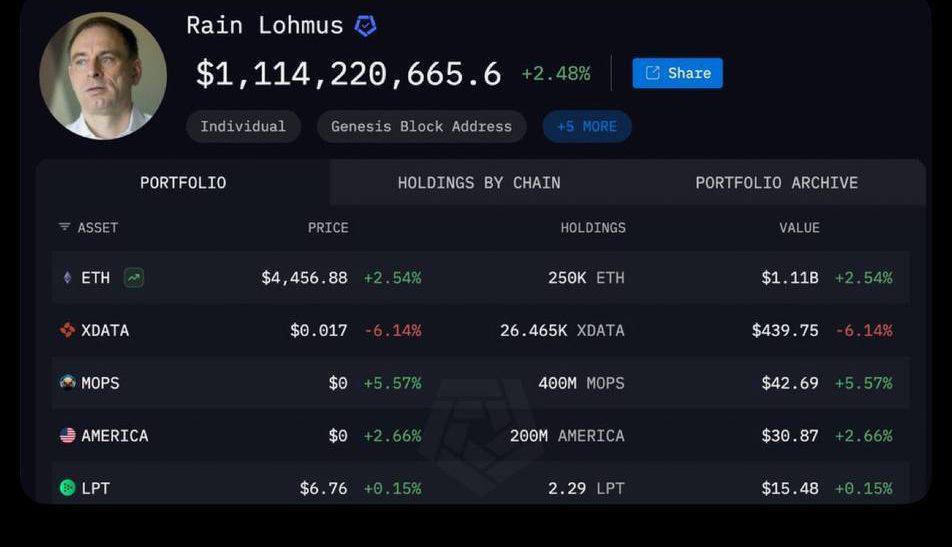Click the Genesis Block Address tag
The height and width of the screenshot is (547, 952).
(421, 126)
